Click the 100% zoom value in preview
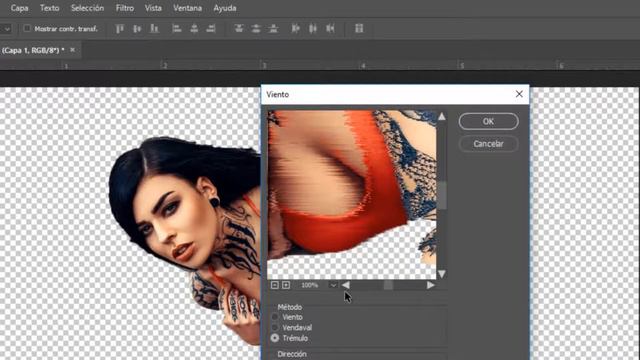Viewport: 640px width, 360px height. coord(309,285)
